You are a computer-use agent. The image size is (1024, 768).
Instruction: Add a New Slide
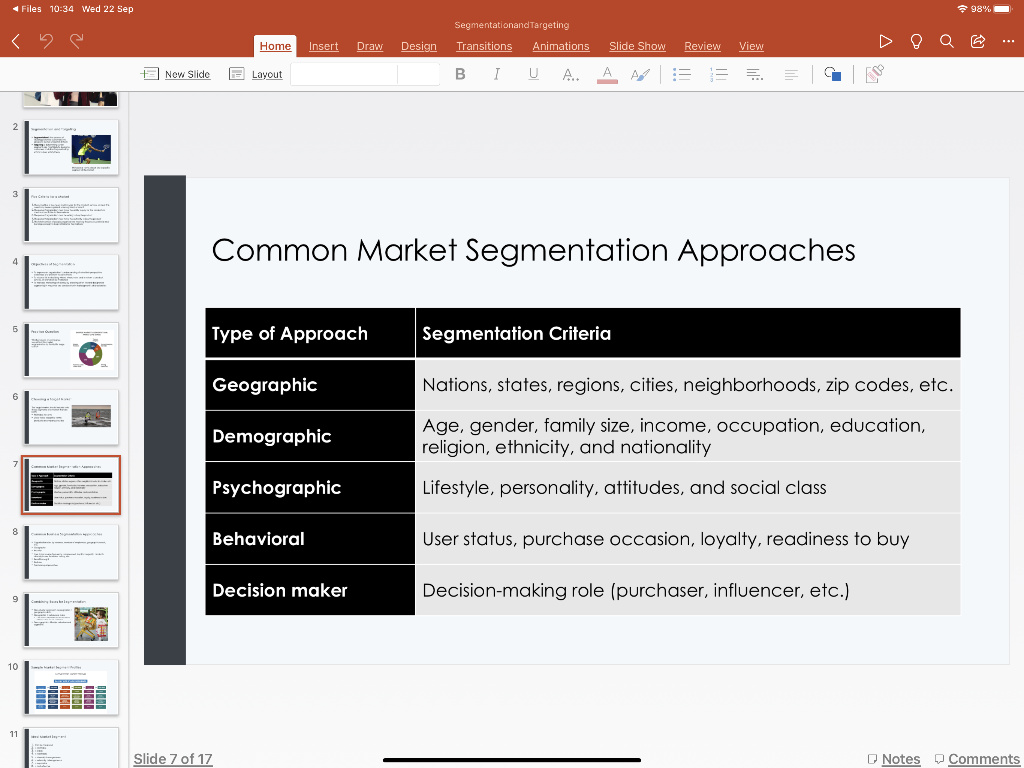click(175, 74)
